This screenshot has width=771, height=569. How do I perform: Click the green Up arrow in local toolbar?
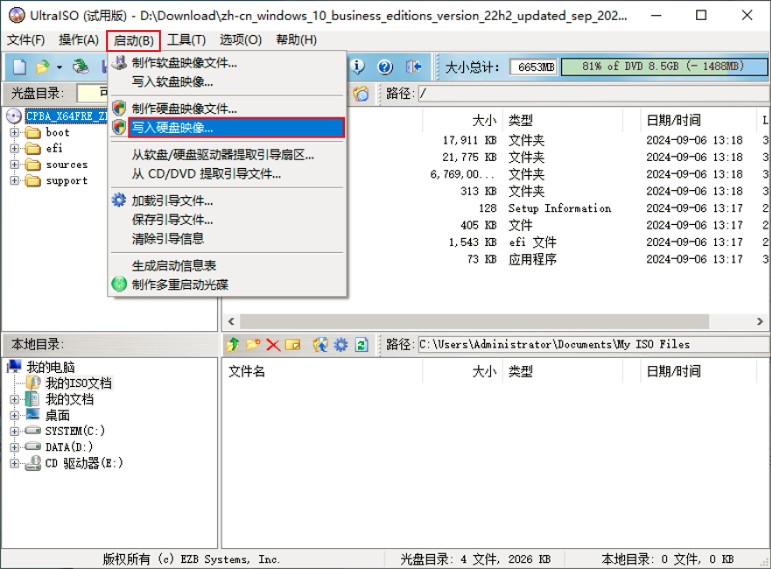(x=233, y=345)
